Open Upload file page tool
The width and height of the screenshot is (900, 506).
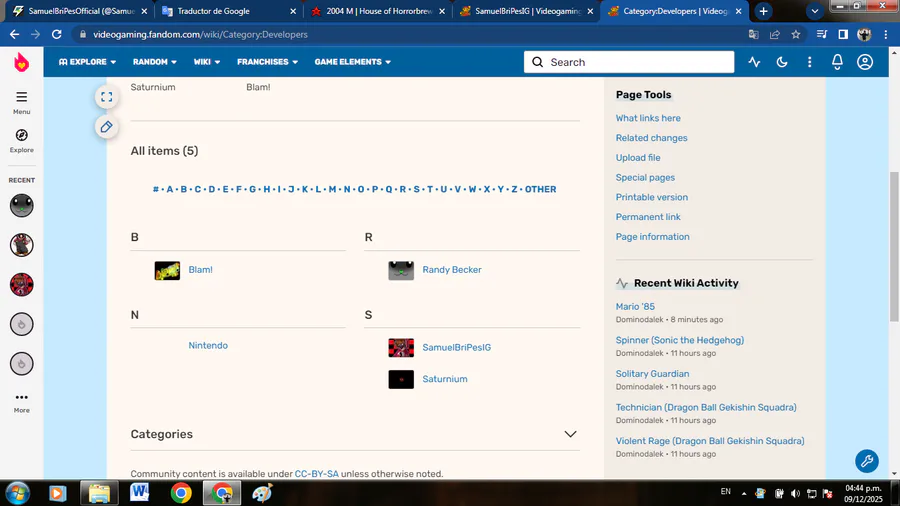638,158
